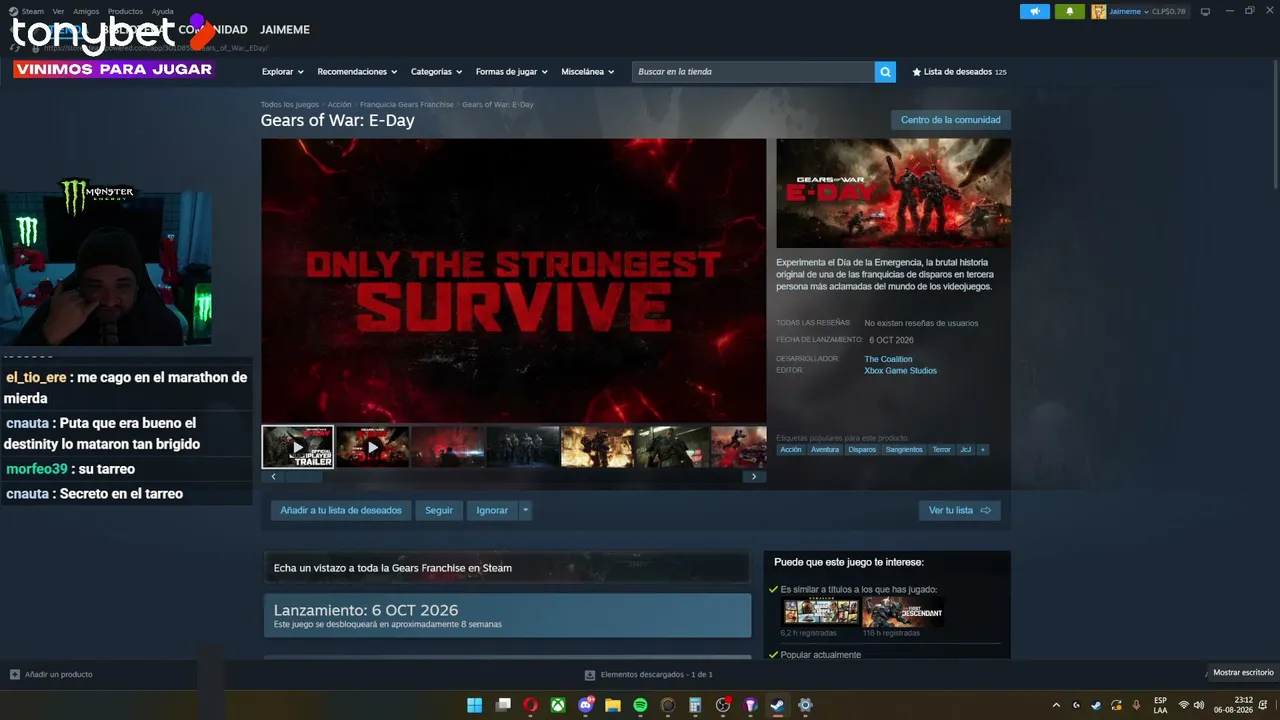Add game with Añadir a tu lista de deseados
Image resolution: width=1280 pixels, height=720 pixels.
click(341, 511)
